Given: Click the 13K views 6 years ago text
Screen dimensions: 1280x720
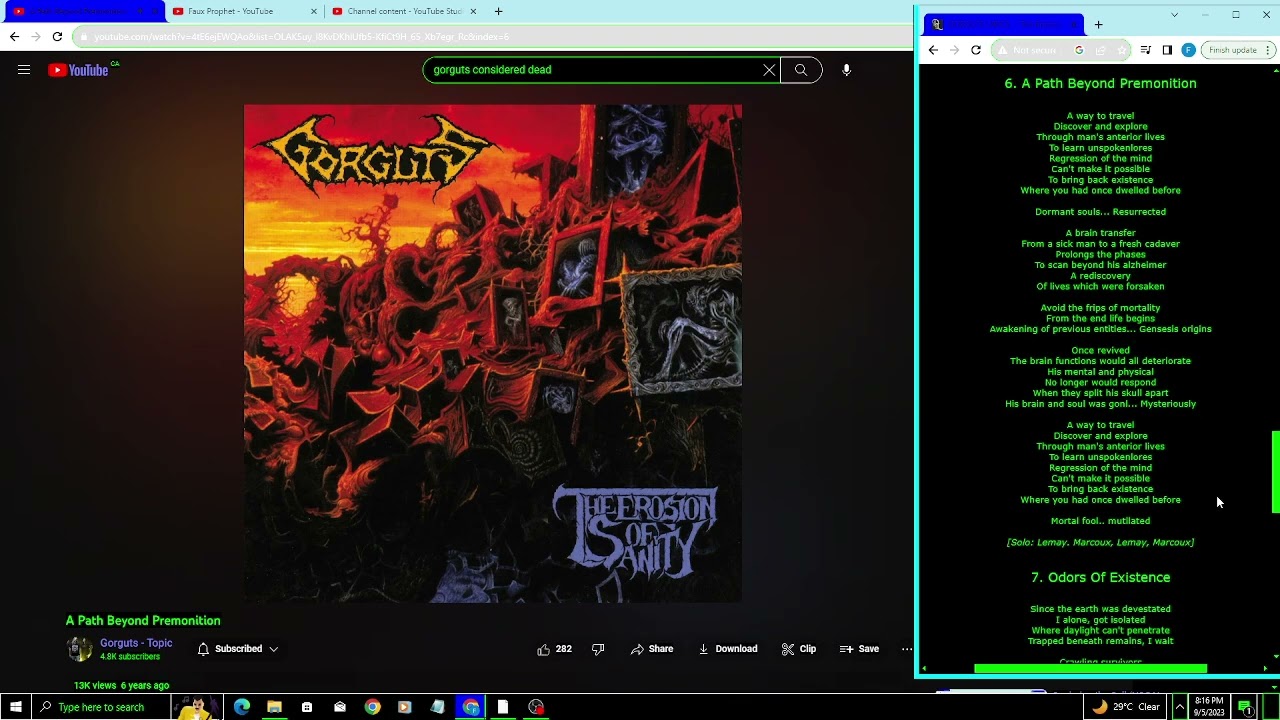Looking at the screenshot, I should pos(121,686).
